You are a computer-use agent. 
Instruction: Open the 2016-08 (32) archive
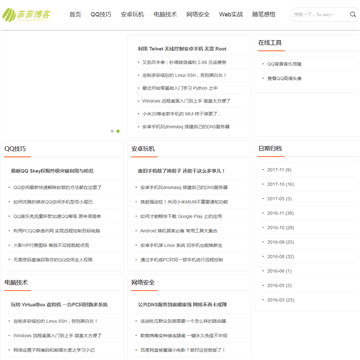[x=281, y=256]
